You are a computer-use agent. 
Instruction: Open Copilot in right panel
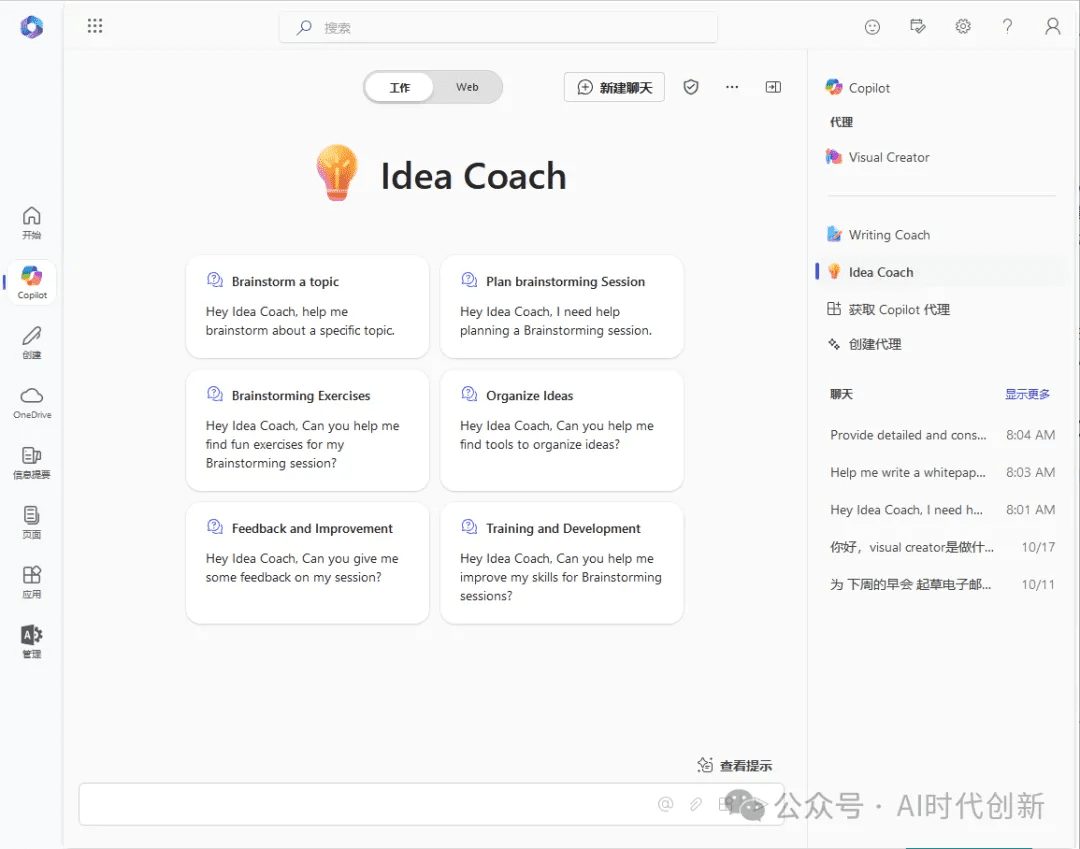pos(858,87)
